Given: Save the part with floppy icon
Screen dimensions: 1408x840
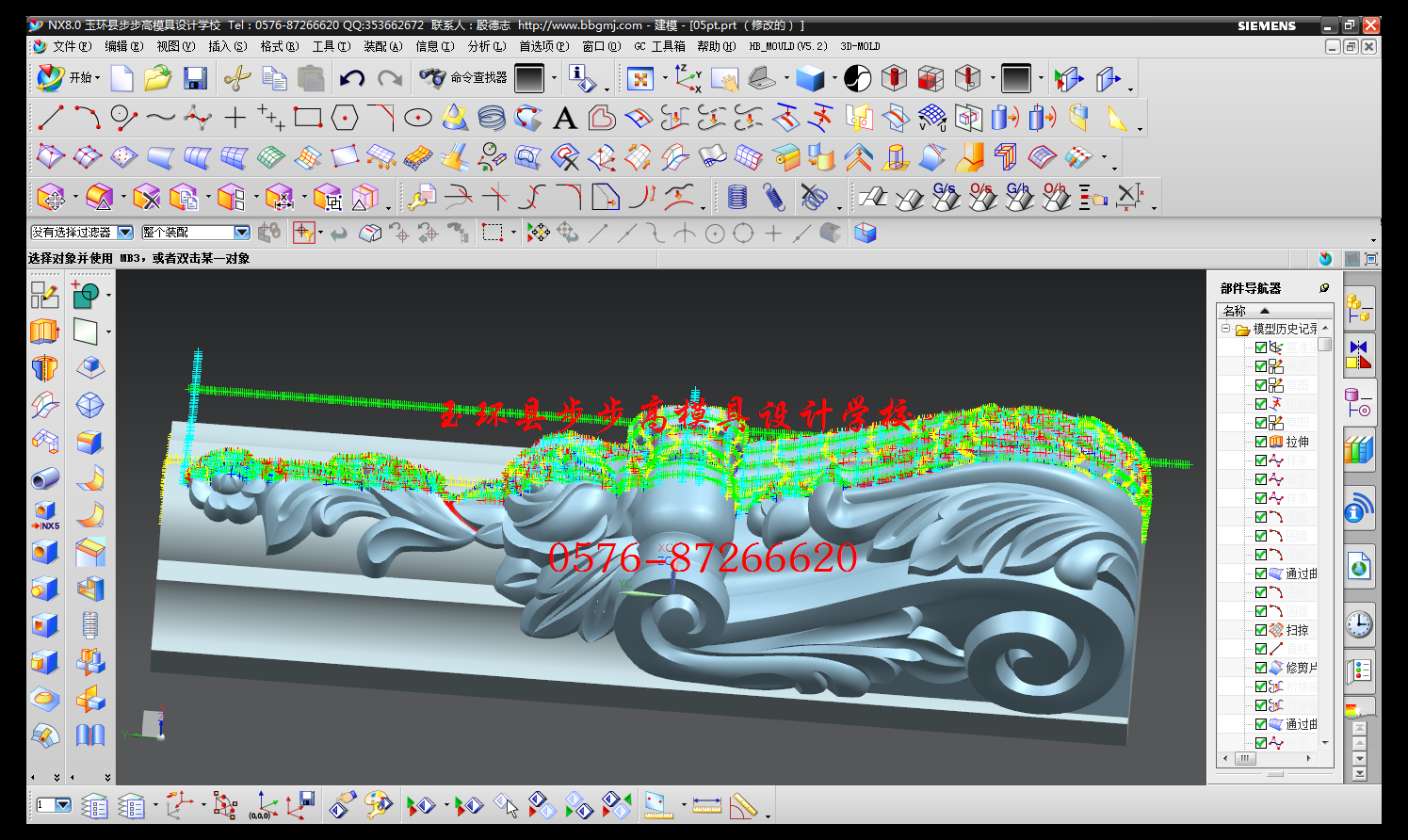Looking at the screenshot, I should [195, 78].
